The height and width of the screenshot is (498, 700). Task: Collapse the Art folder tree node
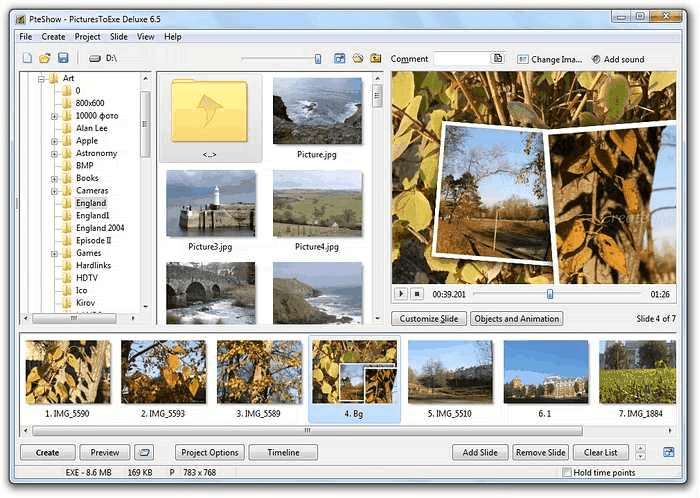point(42,79)
